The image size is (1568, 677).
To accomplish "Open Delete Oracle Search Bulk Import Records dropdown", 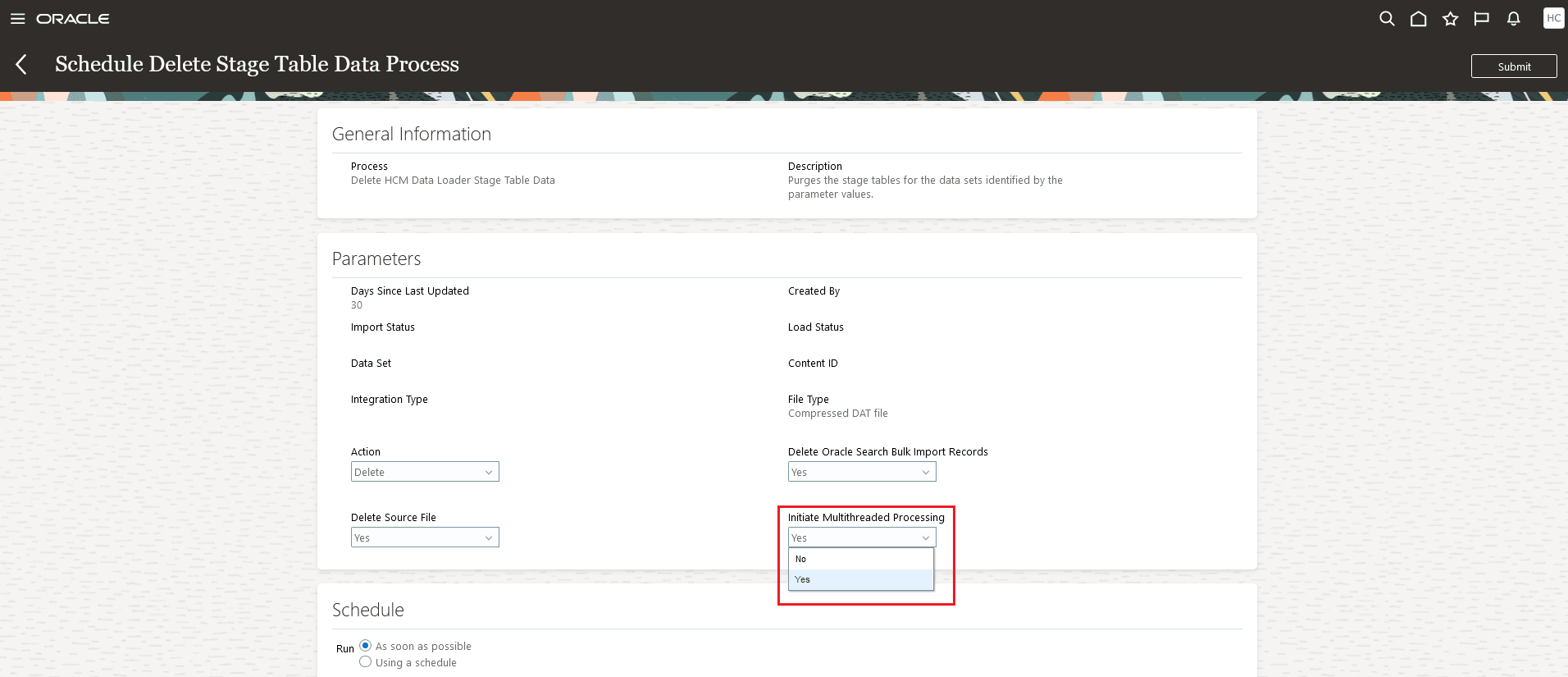I will 862,472.
